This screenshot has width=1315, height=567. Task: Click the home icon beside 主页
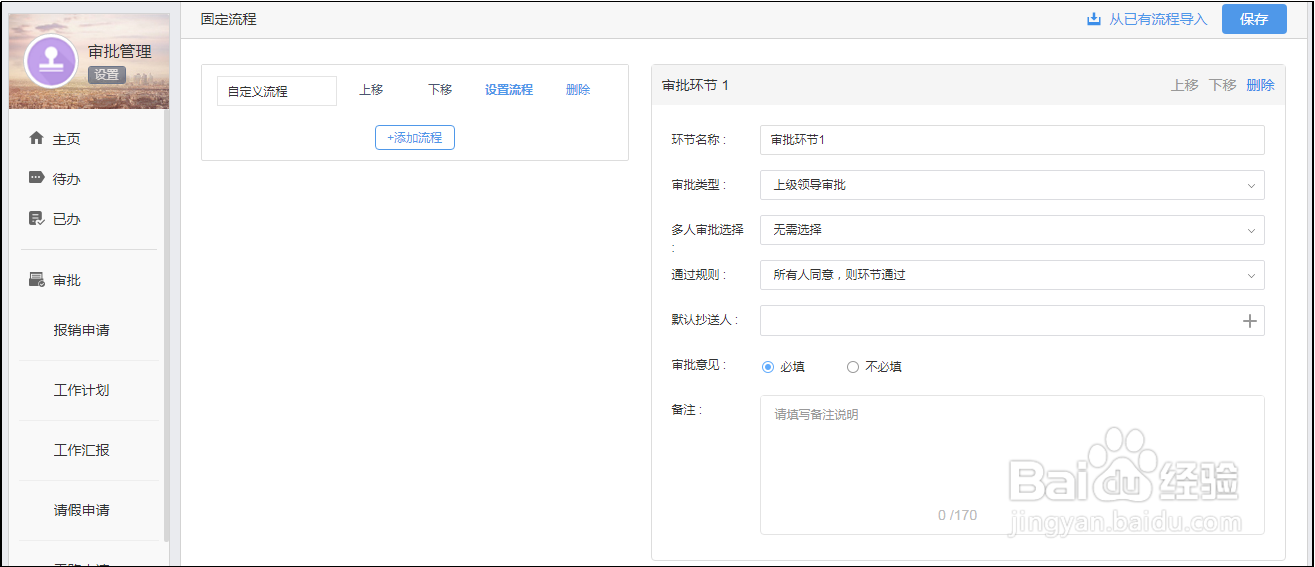point(37,138)
